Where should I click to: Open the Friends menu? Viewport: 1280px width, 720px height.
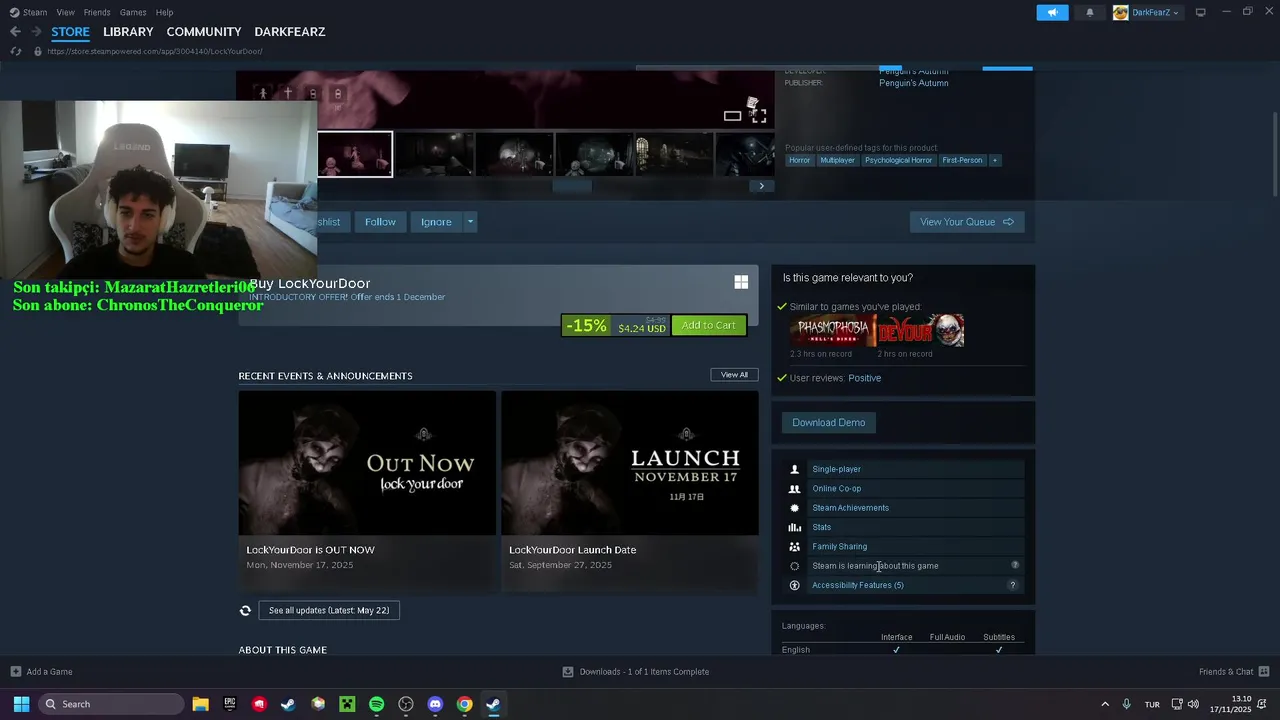(x=97, y=12)
